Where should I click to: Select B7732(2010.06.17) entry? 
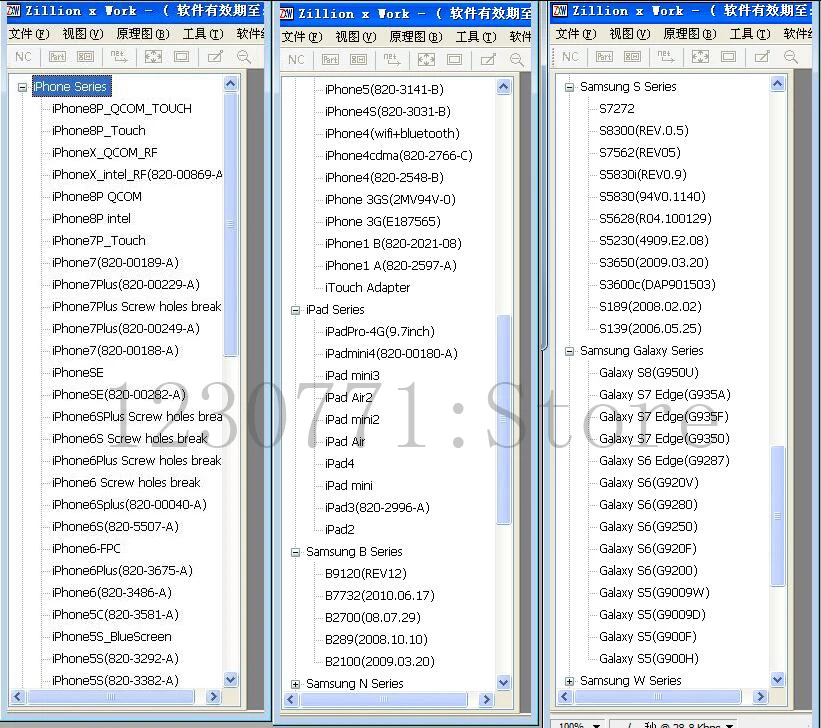pos(380,596)
